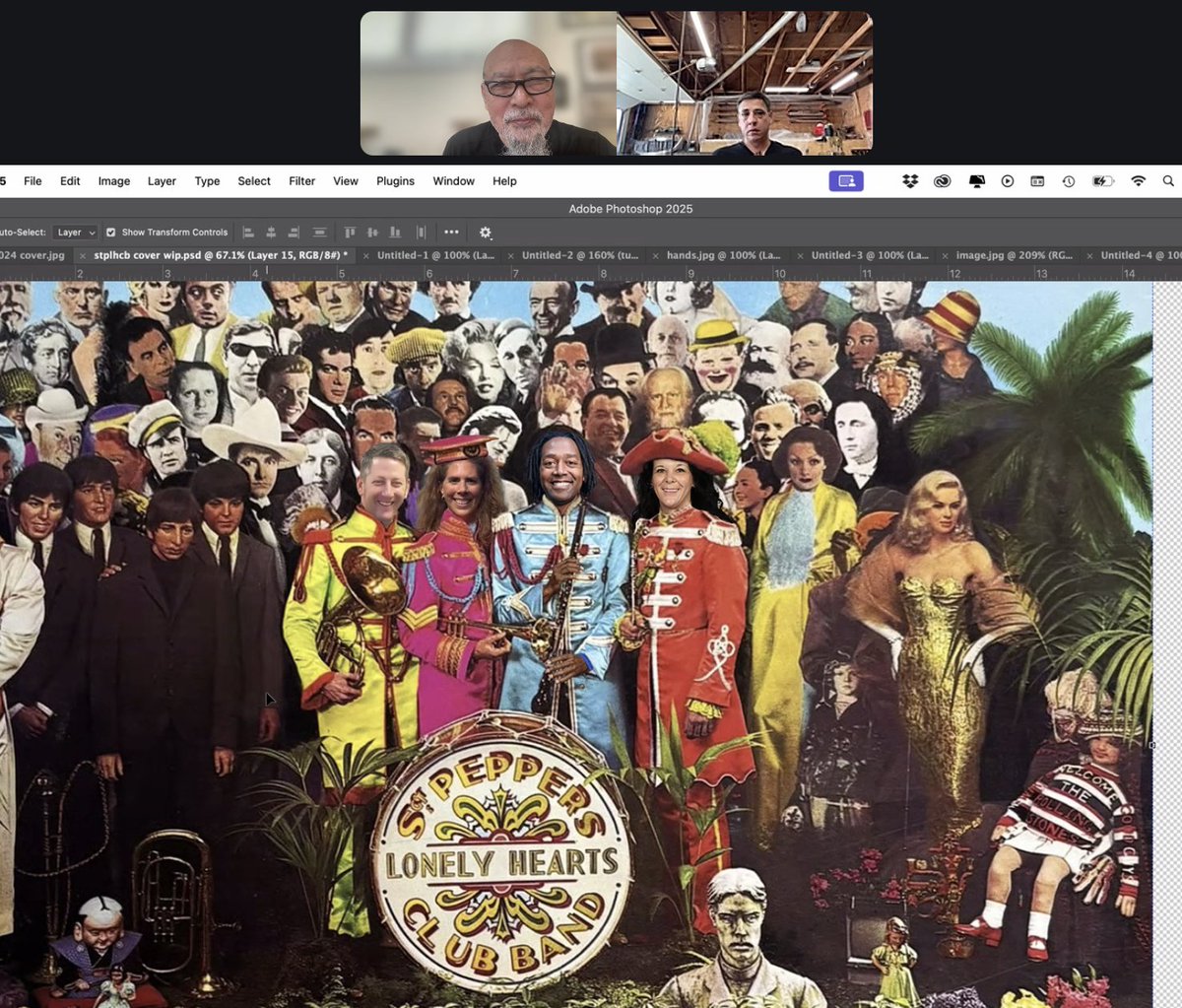Open the three-dot align options

(x=451, y=233)
